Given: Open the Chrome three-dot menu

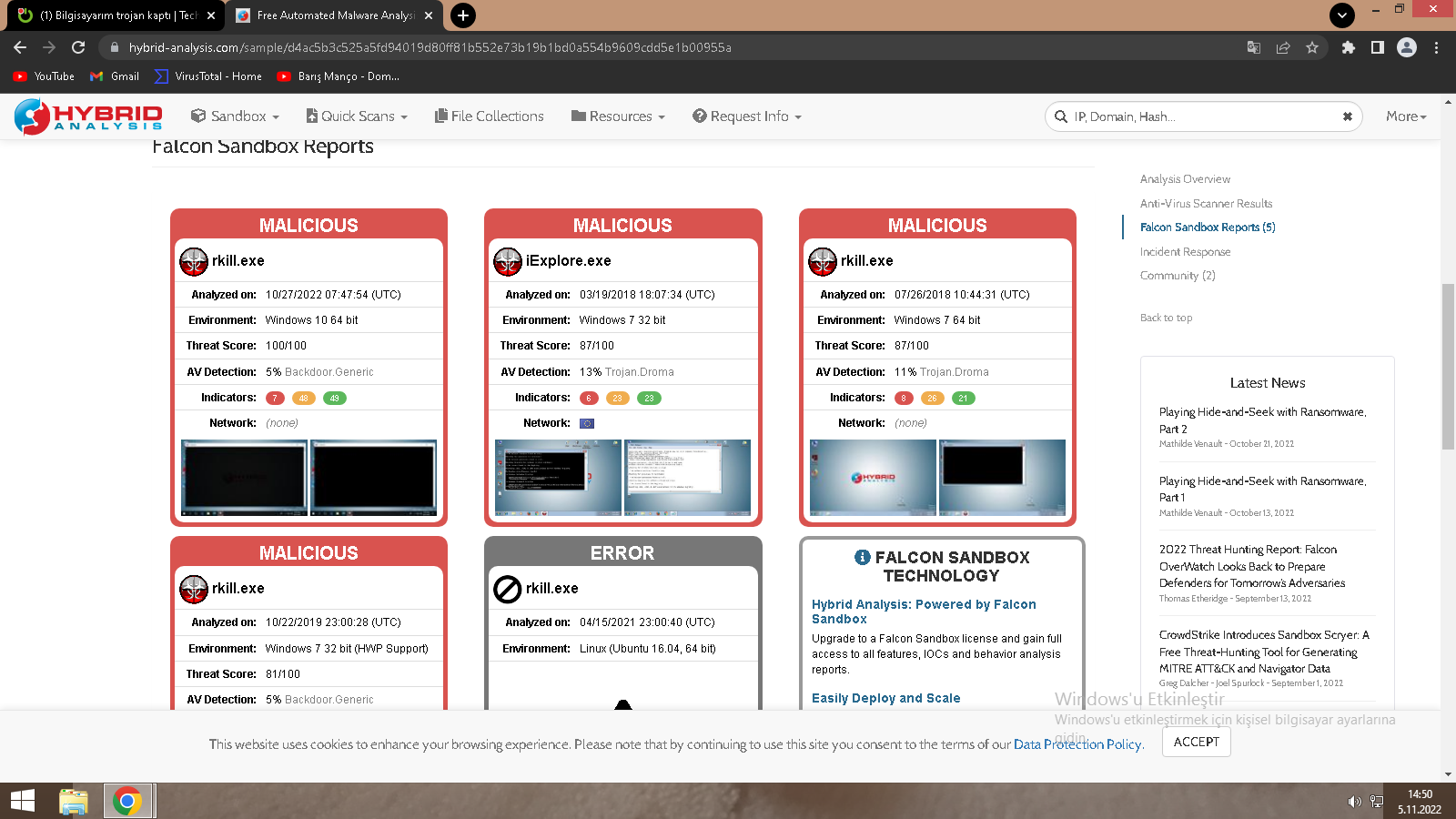Looking at the screenshot, I should pyautogui.click(x=1436, y=47).
